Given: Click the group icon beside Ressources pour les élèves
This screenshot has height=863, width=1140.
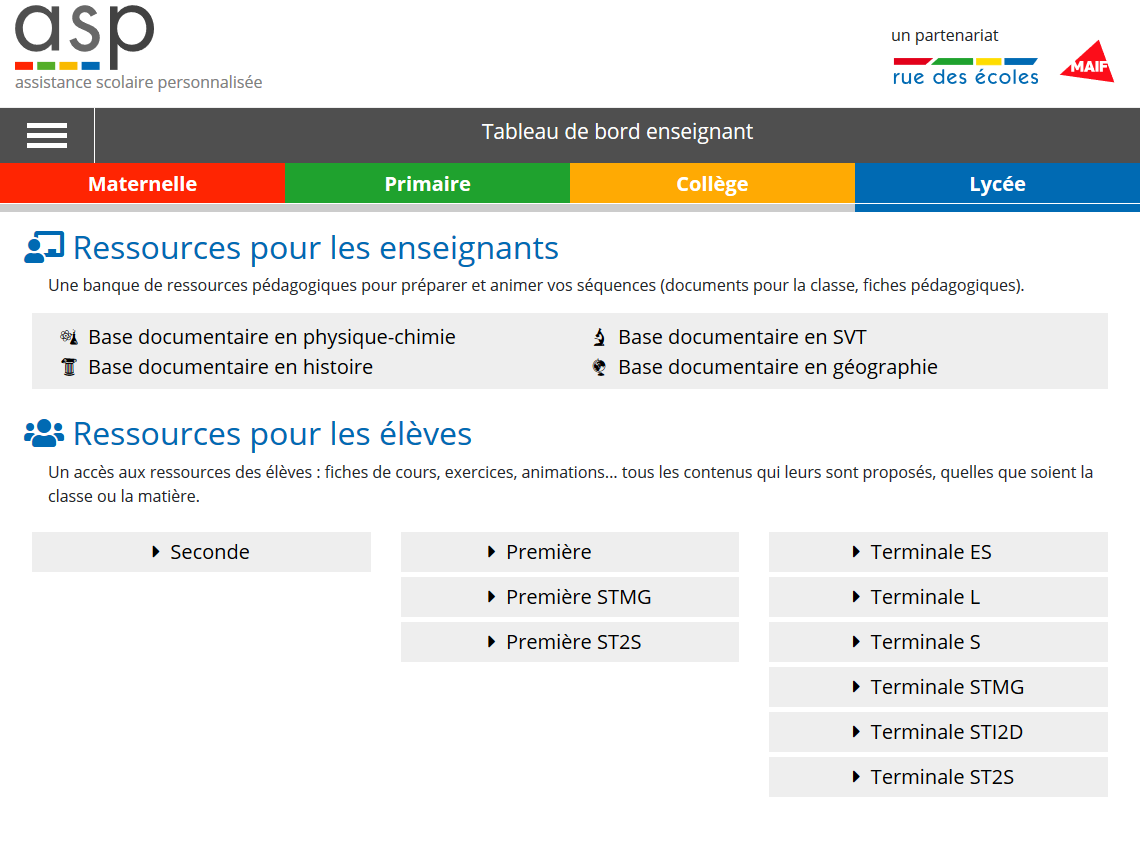Looking at the screenshot, I should point(43,432).
